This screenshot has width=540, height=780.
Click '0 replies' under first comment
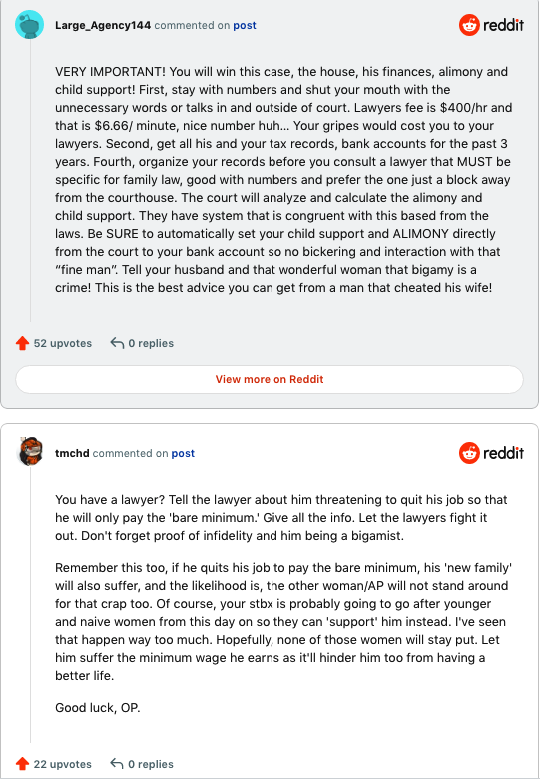(151, 343)
